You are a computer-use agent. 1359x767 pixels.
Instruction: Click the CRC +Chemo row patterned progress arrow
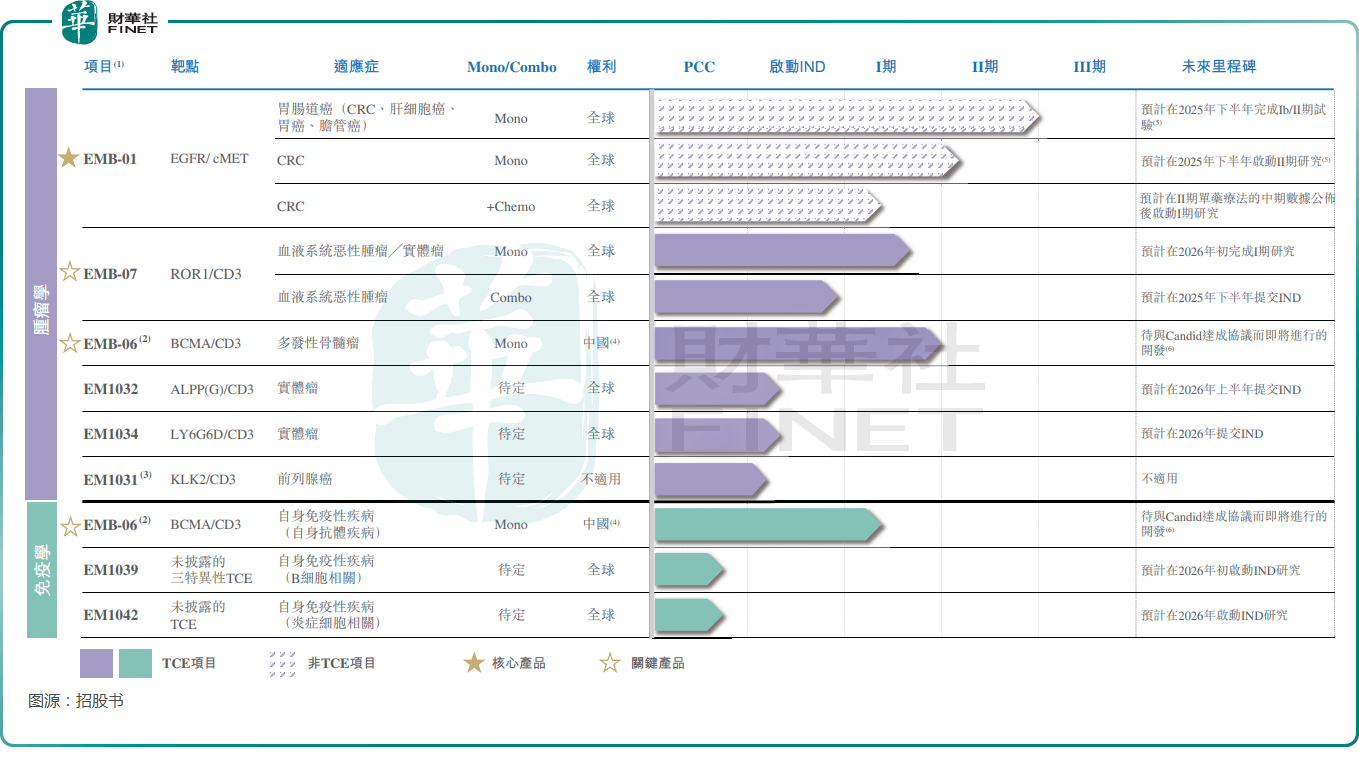click(769, 206)
